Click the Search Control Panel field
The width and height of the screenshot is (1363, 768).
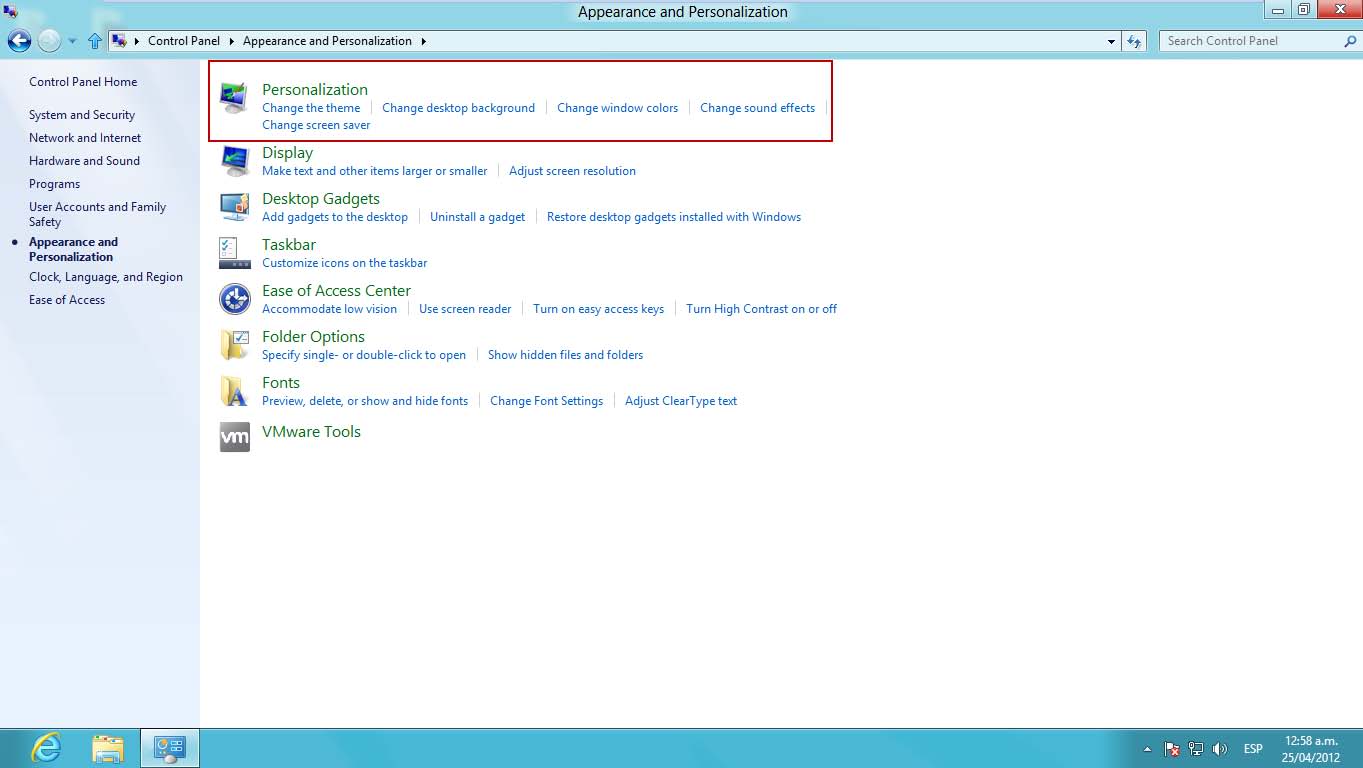(1250, 41)
